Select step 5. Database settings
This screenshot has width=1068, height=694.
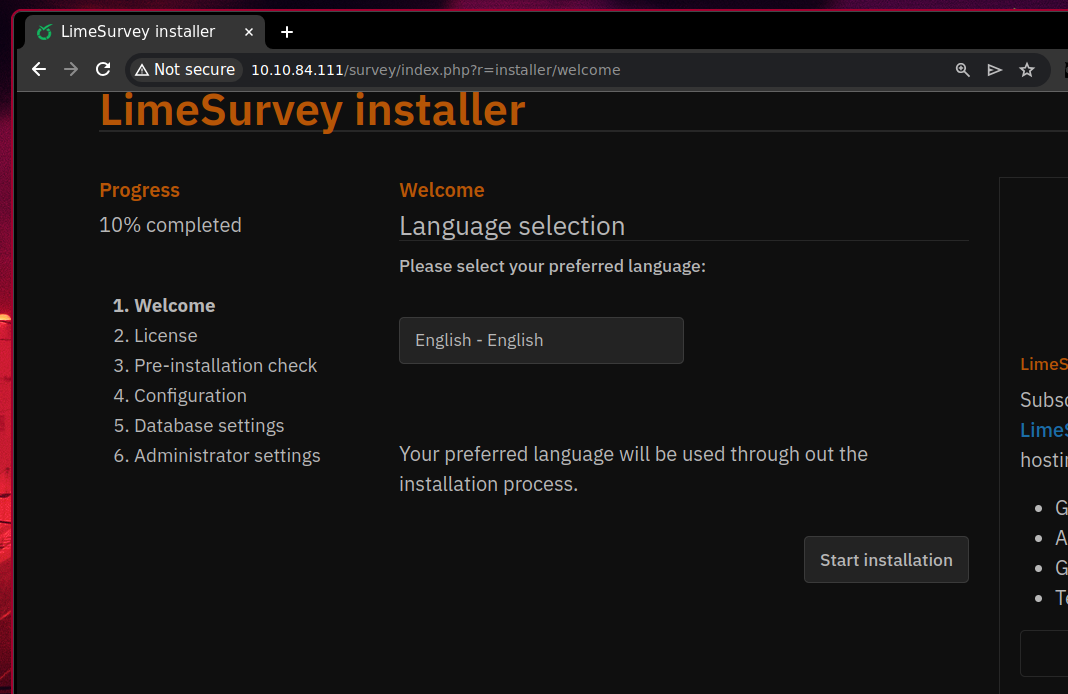click(199, 425)
